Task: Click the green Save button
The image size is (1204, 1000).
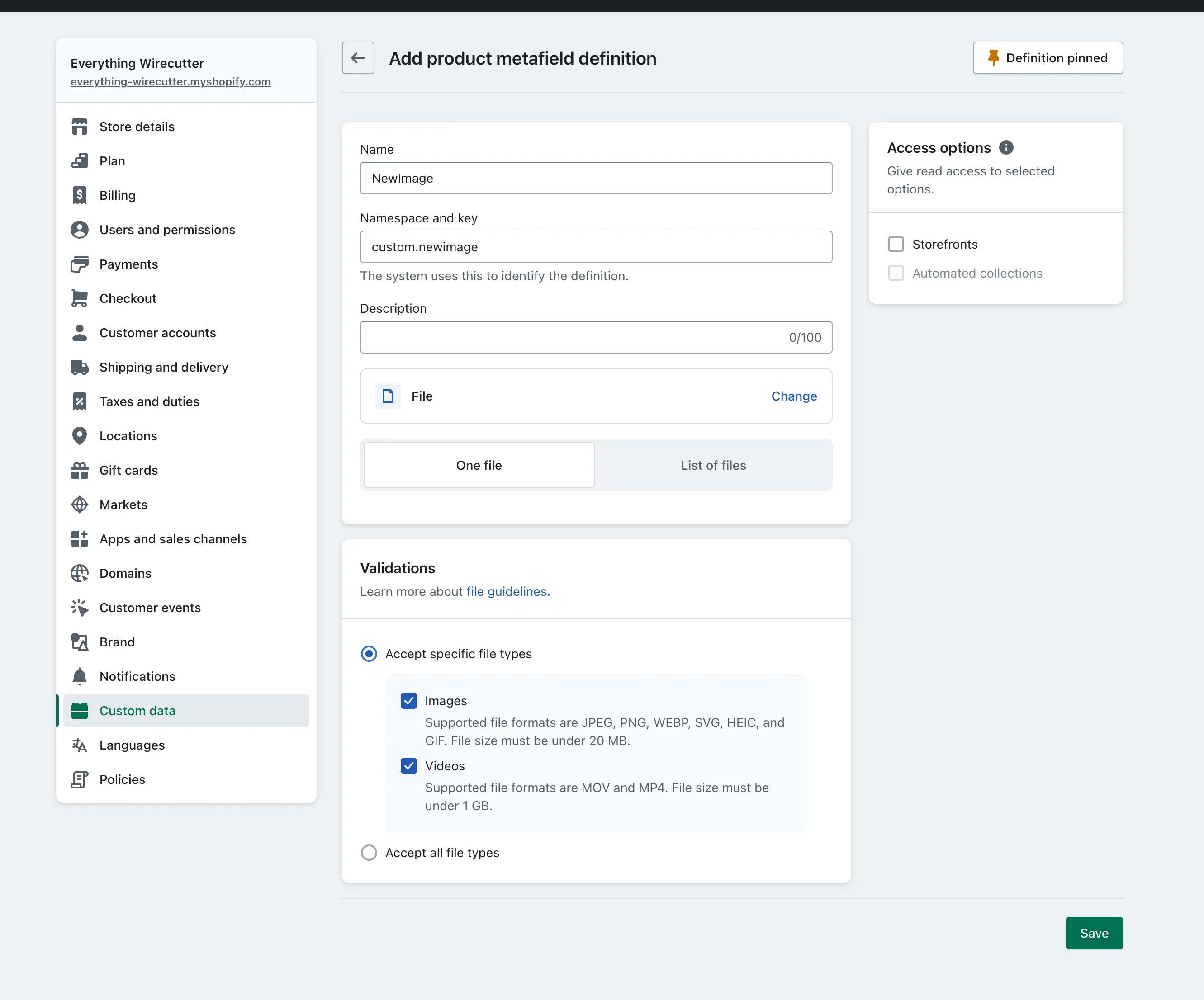Action: point(1094,934)
